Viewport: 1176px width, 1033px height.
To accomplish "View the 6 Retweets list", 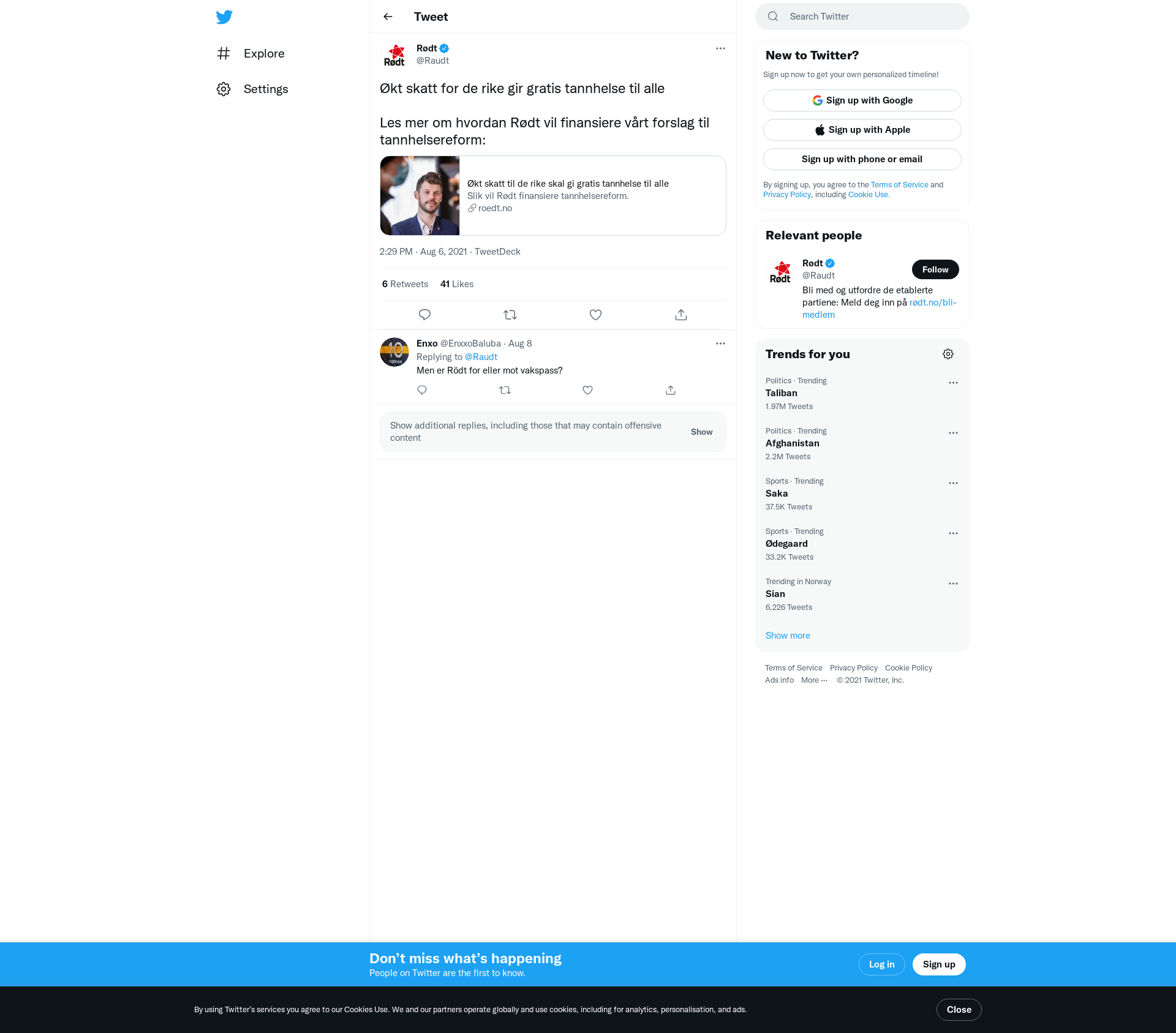I will point(405,284).
